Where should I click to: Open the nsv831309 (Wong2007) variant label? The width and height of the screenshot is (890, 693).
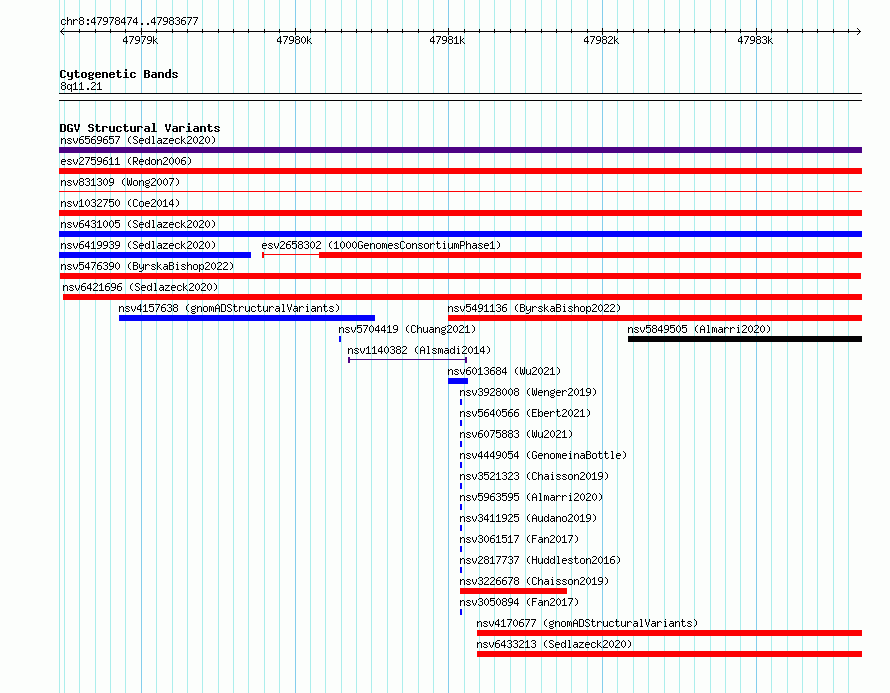[x=120, y=182]
